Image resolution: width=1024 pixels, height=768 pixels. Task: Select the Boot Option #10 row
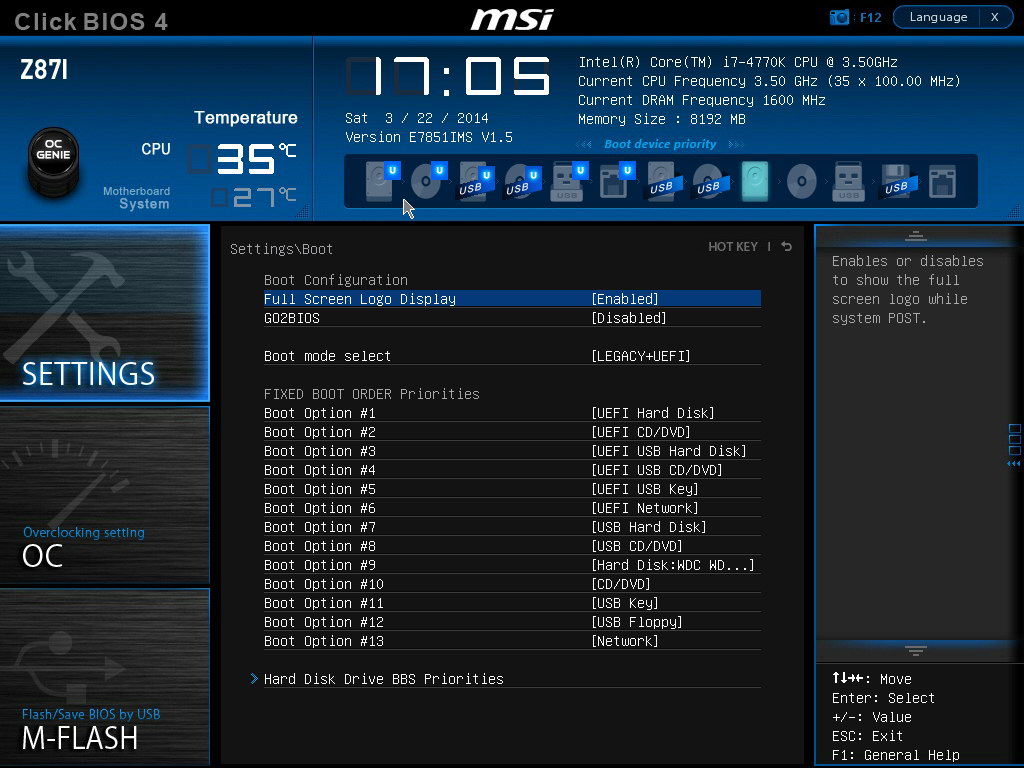(512, 584)
